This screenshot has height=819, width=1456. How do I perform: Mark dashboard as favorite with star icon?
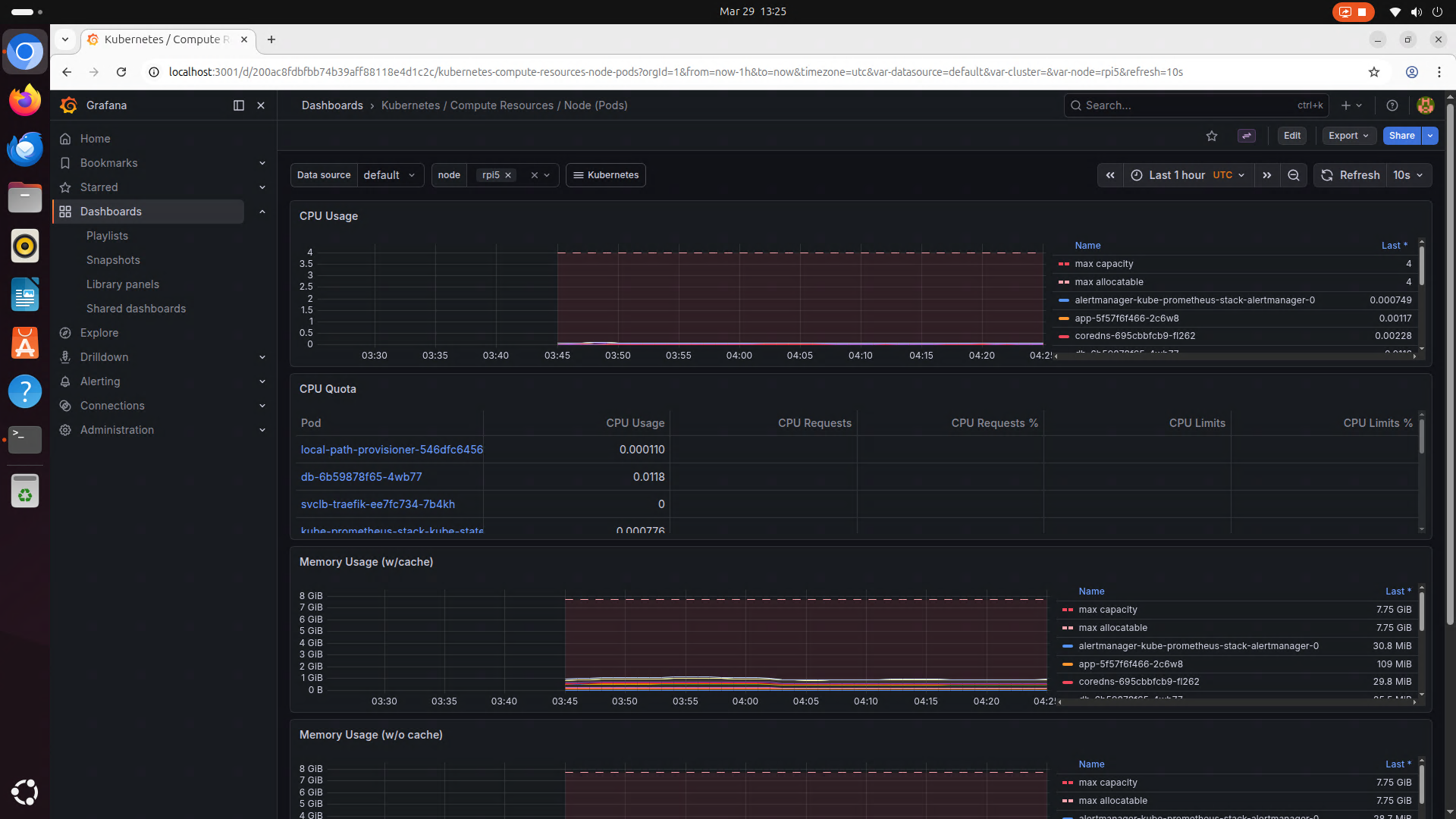click(1212, 136)
